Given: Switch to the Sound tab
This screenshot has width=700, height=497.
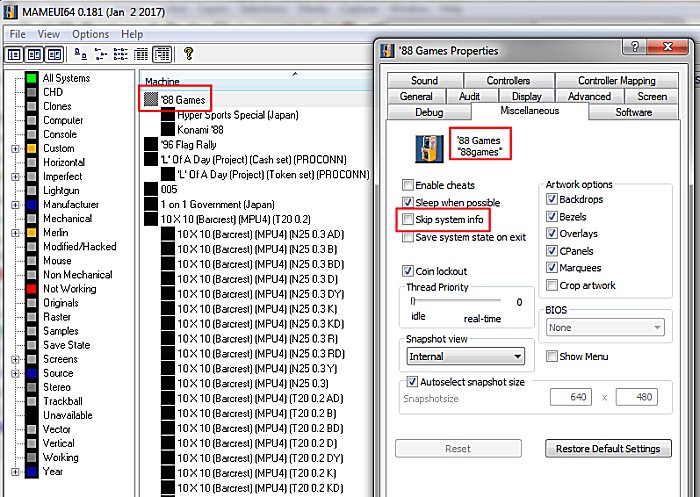Looking at the screenshot, I should click(425, 80).
